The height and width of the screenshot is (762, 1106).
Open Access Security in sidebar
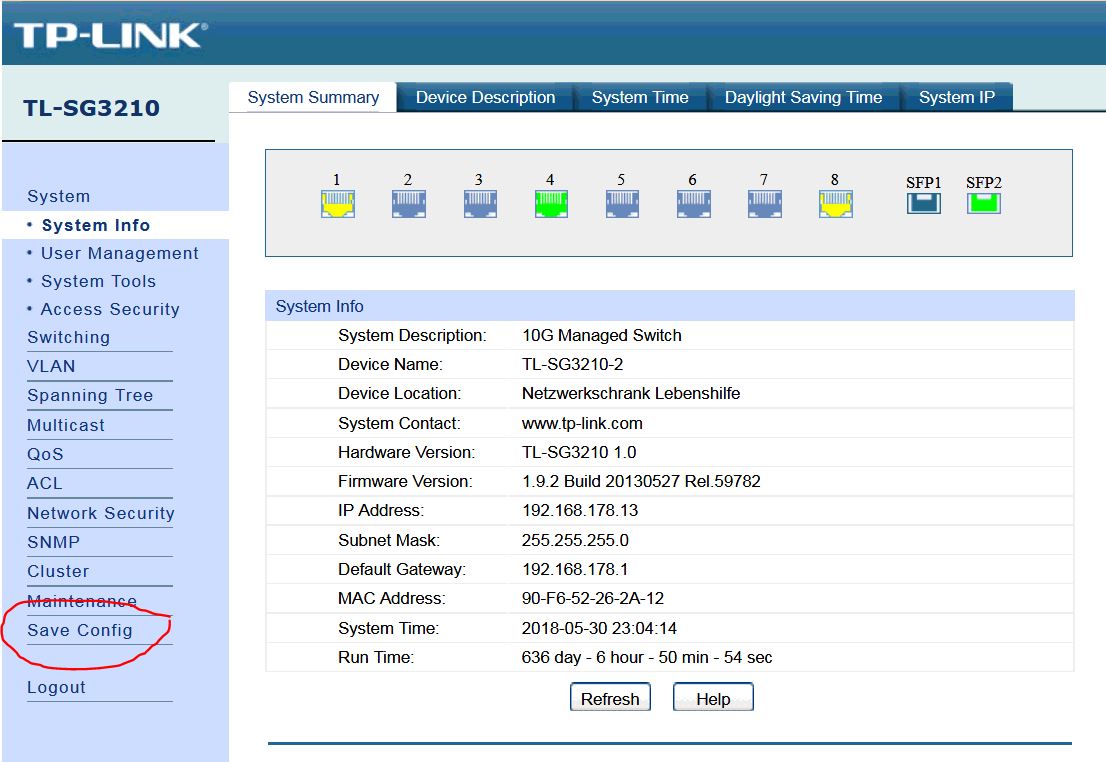(x=110, y=309)
